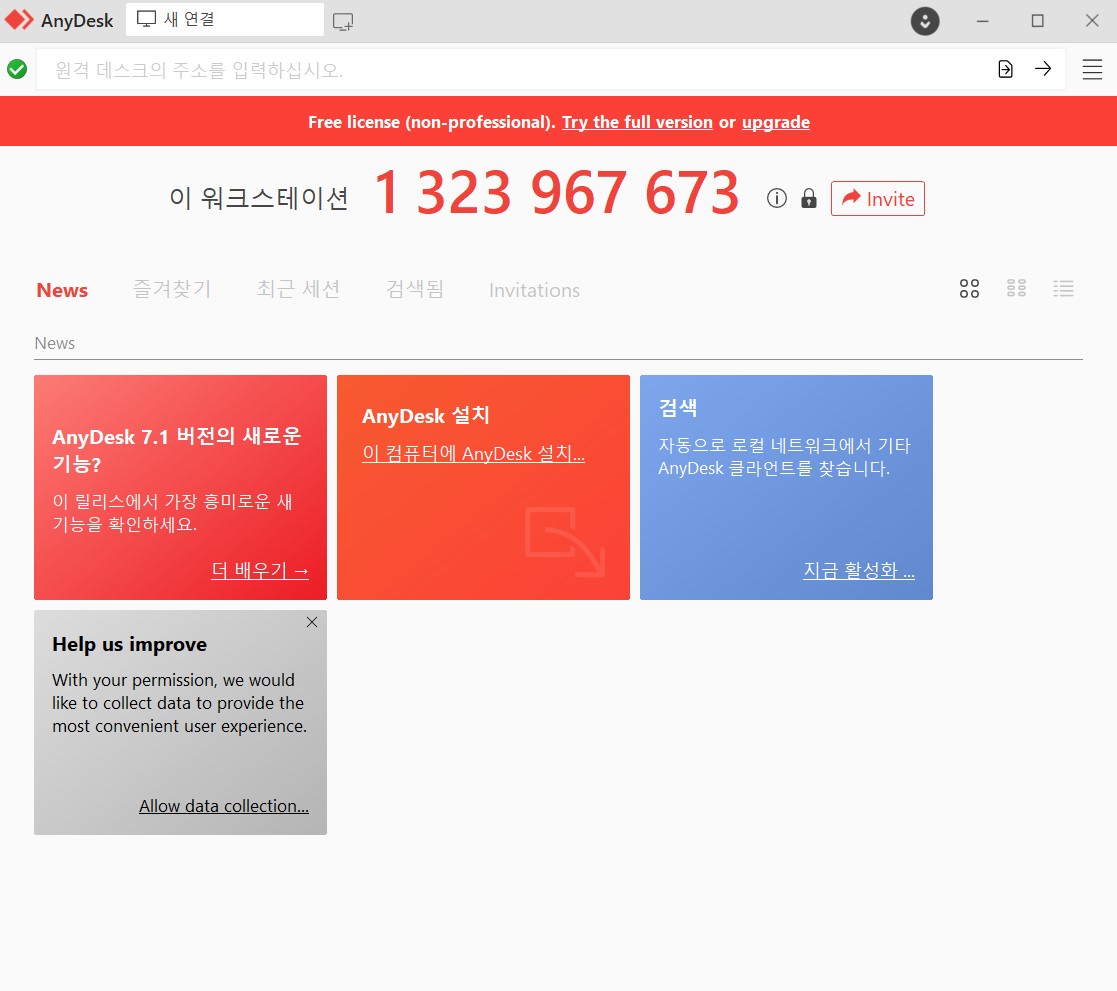Screen dimensions: 1117x991
Task: Click the install arrow graphic on AnyDesk 설치 card
Action: point(565,541)
